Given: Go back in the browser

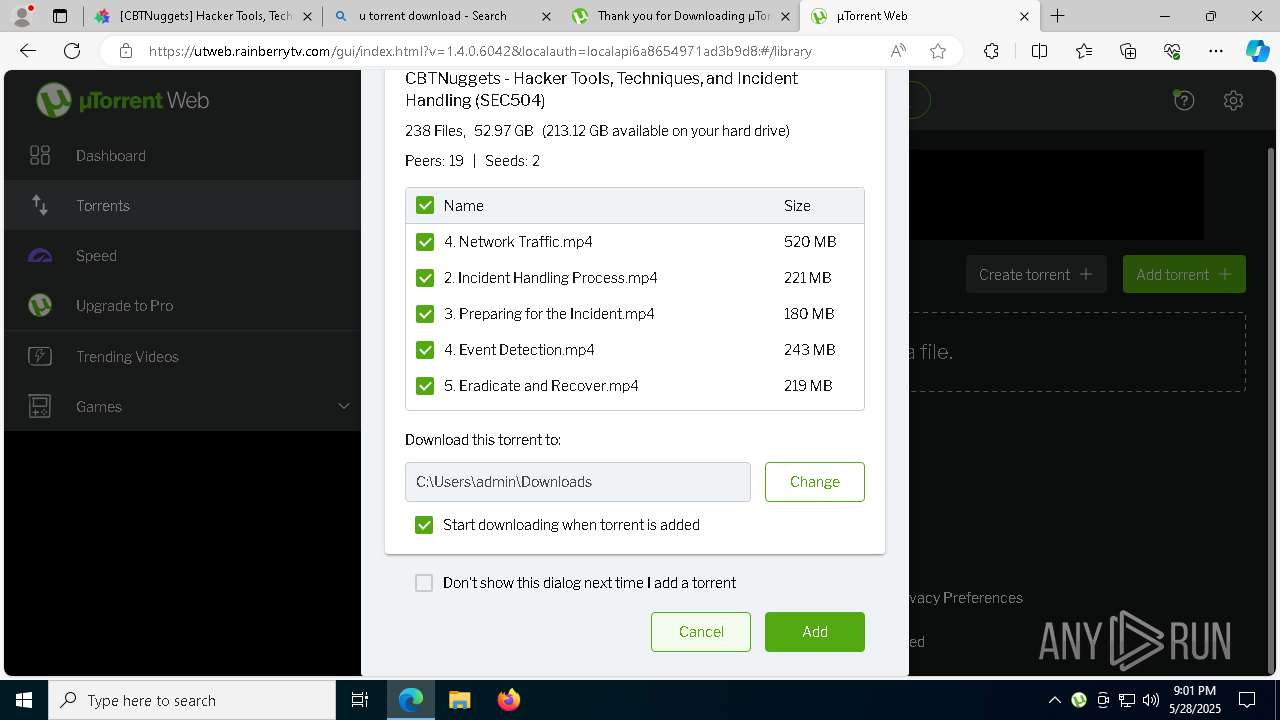Looking at the screenshot, I should [28, 51].
